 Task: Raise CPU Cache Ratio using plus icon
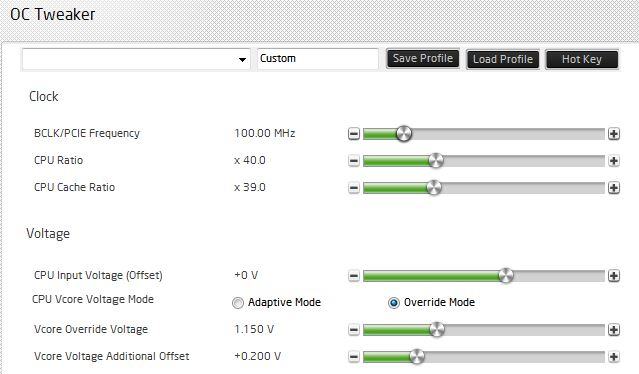point(614,188)
